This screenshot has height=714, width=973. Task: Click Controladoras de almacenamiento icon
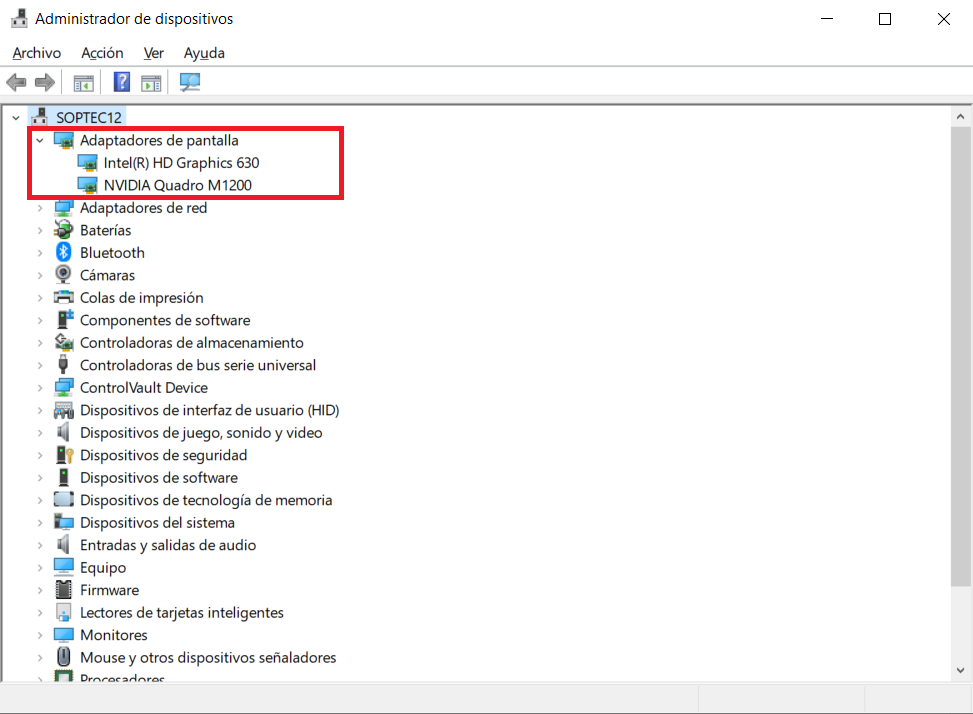click(63, 342)
